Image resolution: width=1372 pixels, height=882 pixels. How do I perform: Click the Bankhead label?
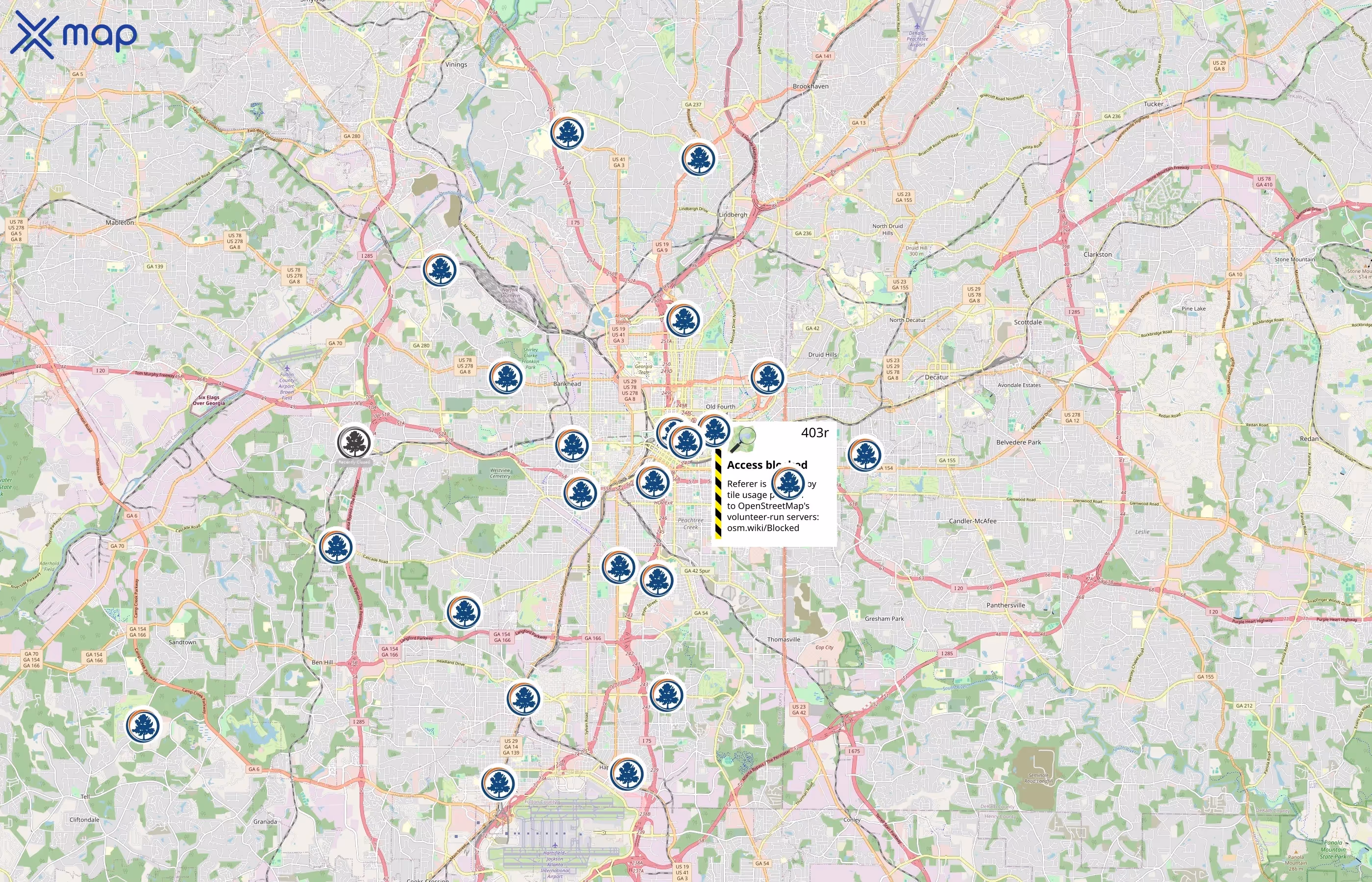567,384
